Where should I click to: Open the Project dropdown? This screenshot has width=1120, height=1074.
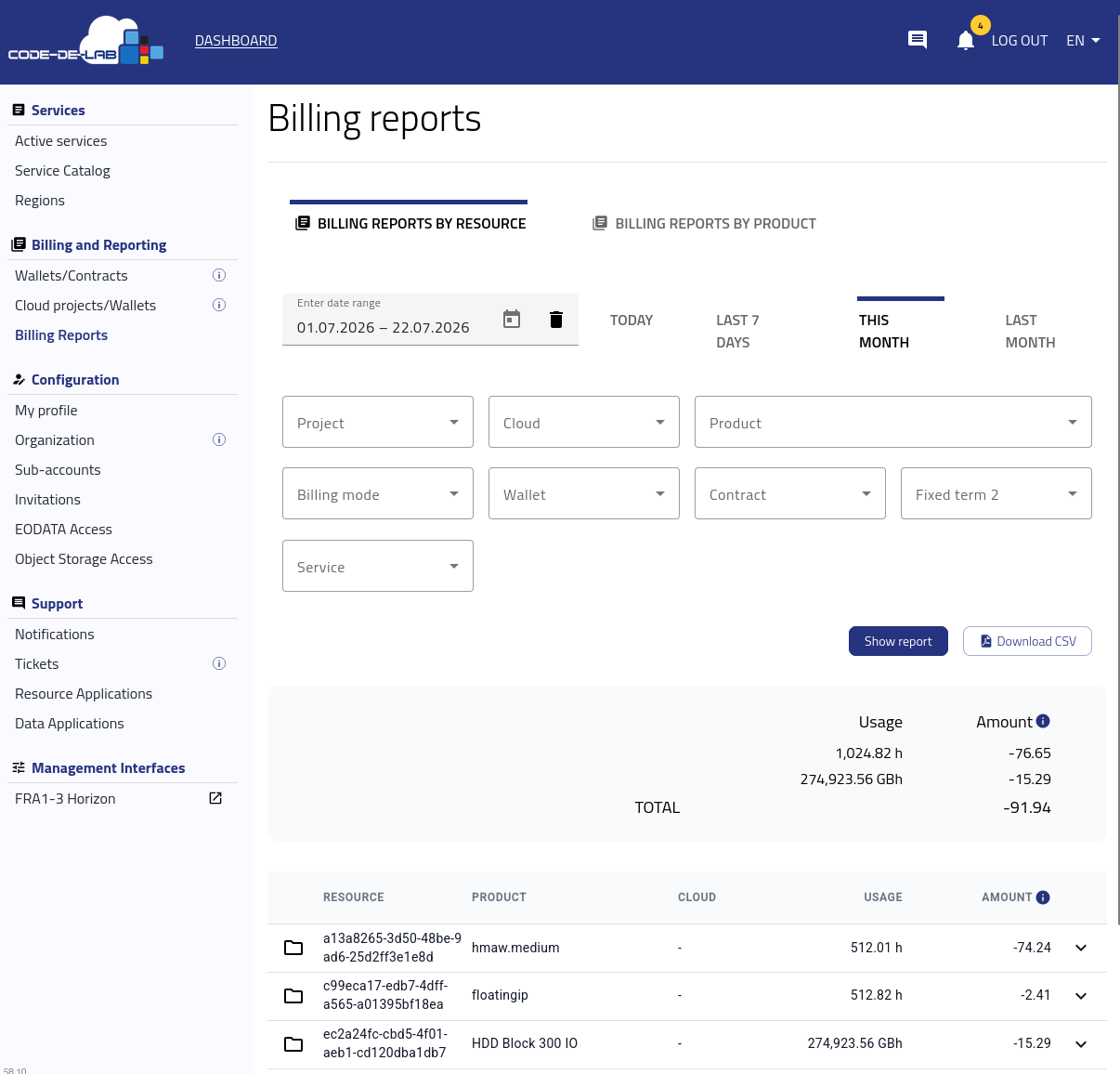[378, 422]
